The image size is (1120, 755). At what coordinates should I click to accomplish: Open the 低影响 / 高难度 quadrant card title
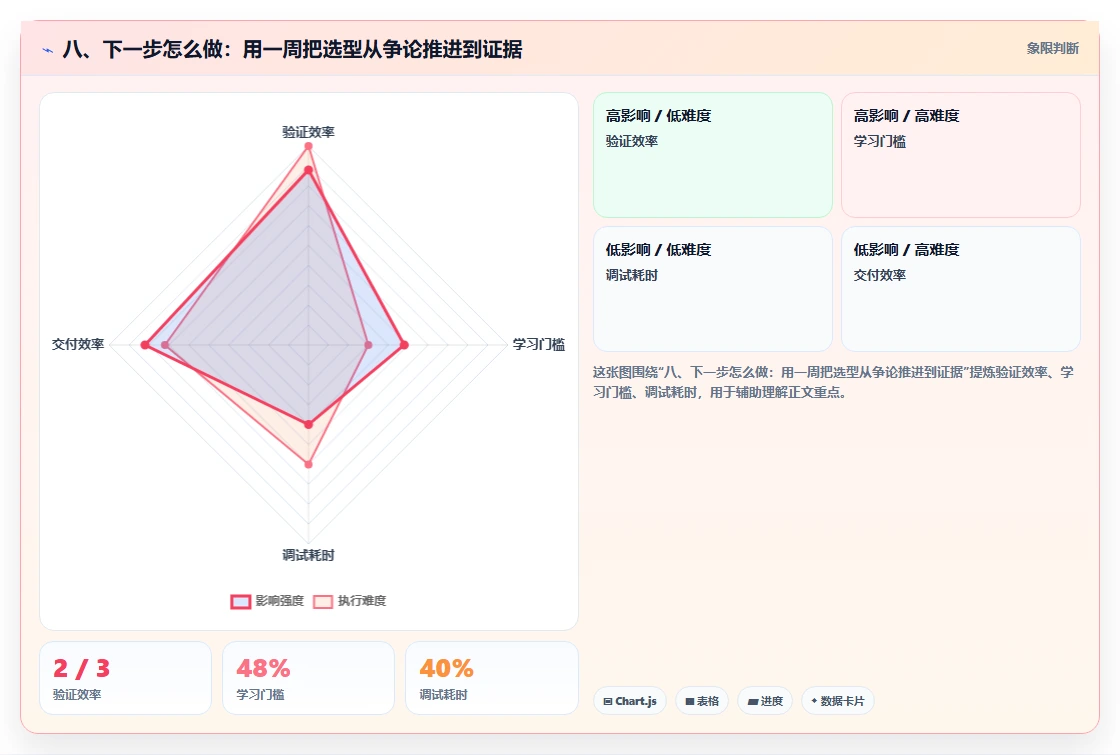pyautogui.click(x=906, y=250)
